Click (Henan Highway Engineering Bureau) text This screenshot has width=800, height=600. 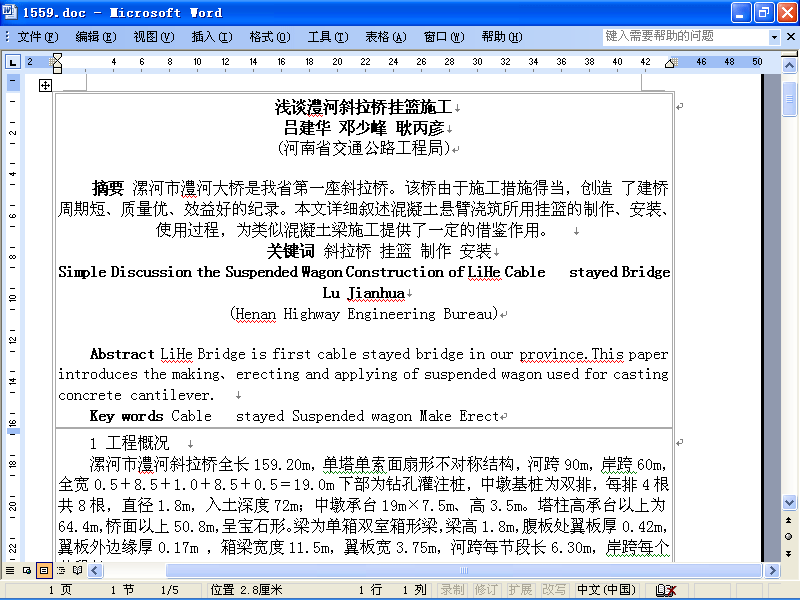pyautogui.click(x=364, y=313)
